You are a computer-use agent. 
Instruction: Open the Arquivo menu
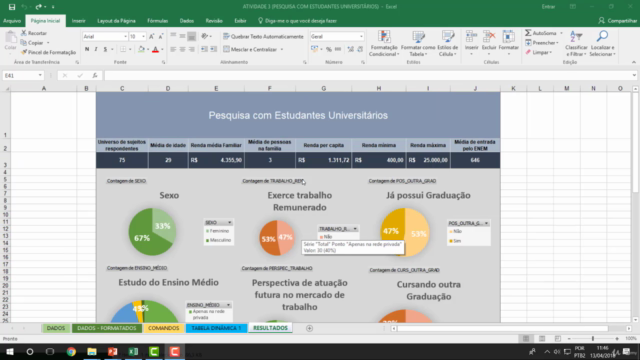[x=12, y=21]
